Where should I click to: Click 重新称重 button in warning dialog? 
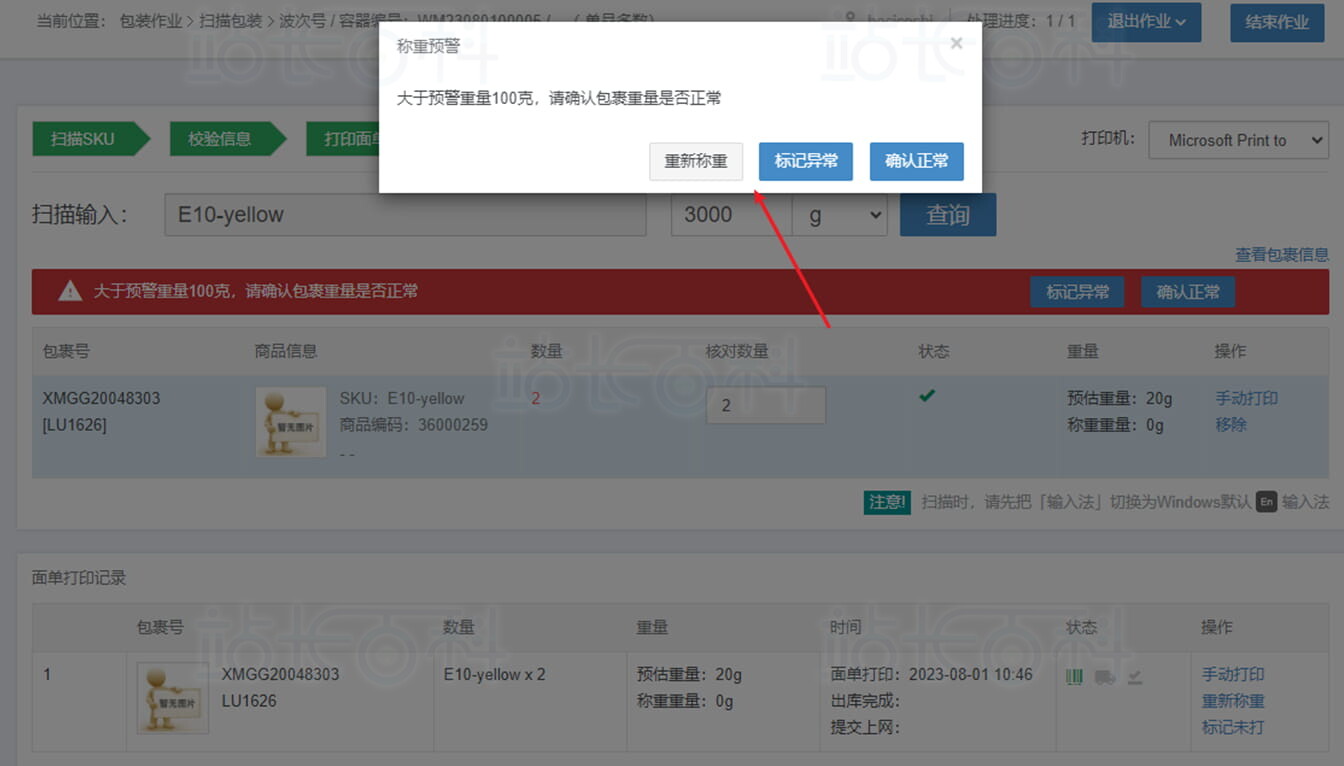(696, 161)
